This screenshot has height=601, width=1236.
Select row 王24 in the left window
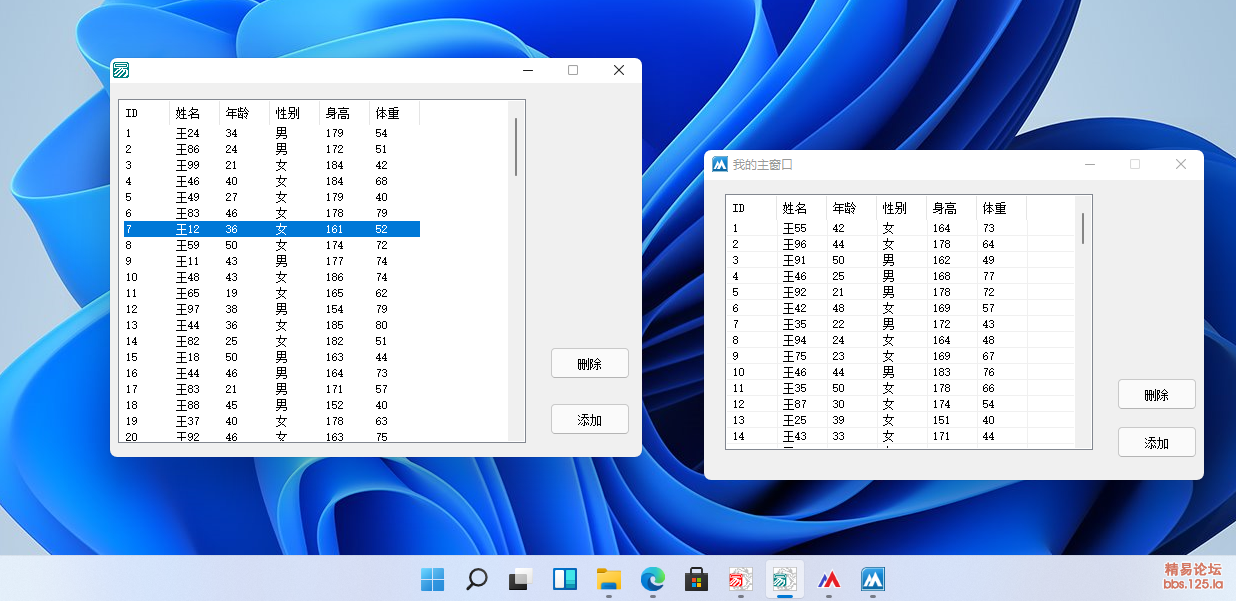click(x=270, y=133)
